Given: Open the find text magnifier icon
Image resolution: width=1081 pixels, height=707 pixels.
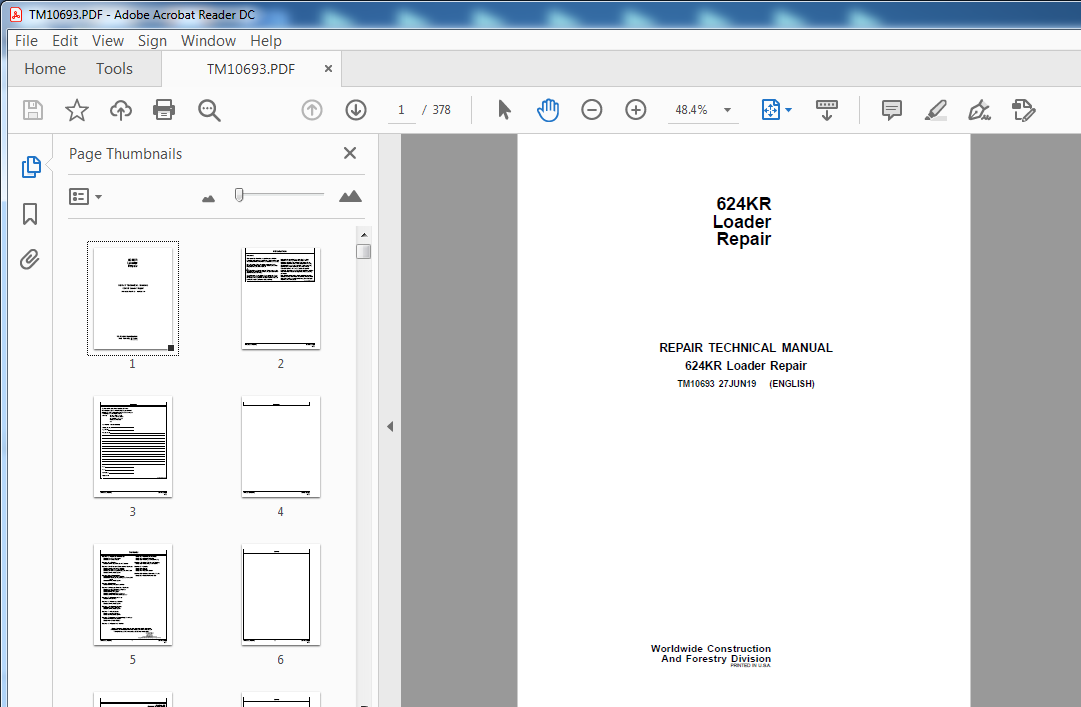Looking at the screenshot, I should click(x=209, y=110).
